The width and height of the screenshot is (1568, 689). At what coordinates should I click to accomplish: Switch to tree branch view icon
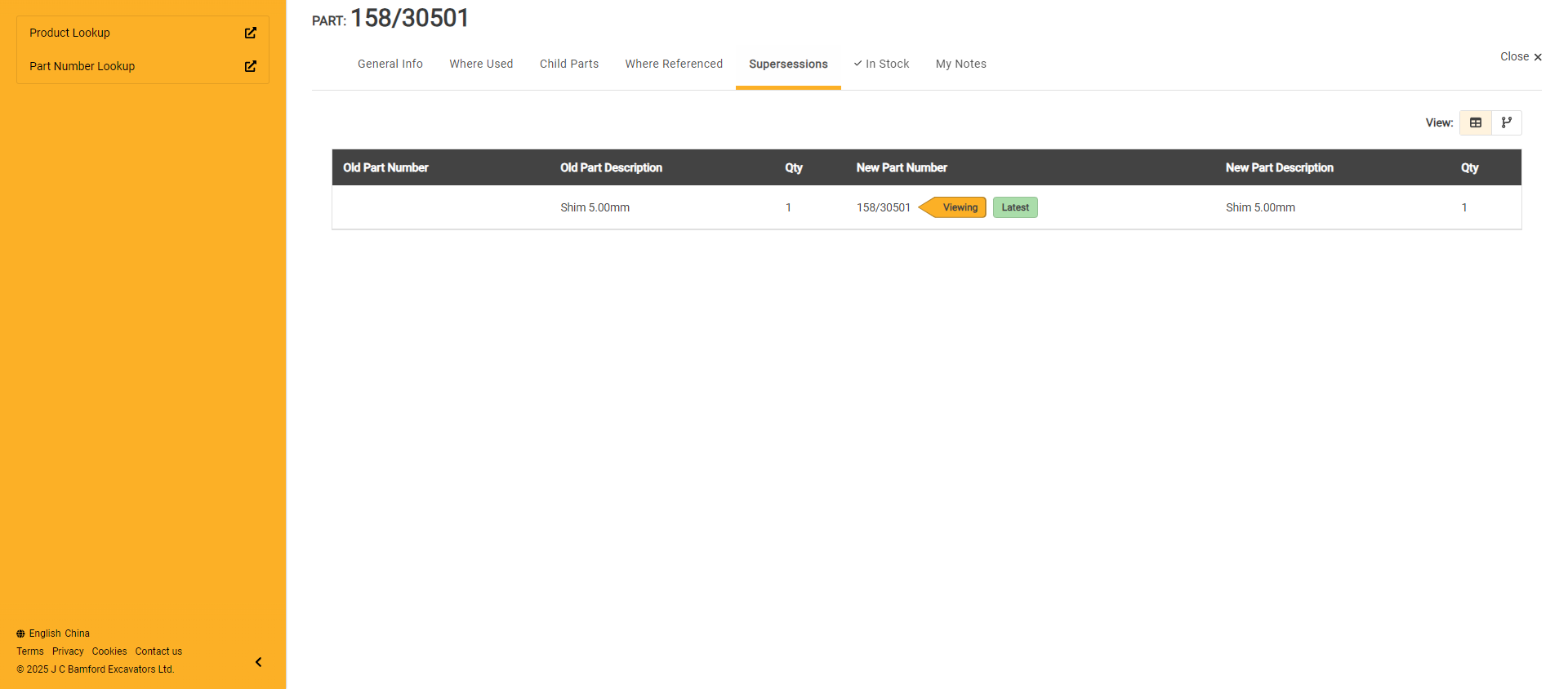click(x=1506, y=122)
